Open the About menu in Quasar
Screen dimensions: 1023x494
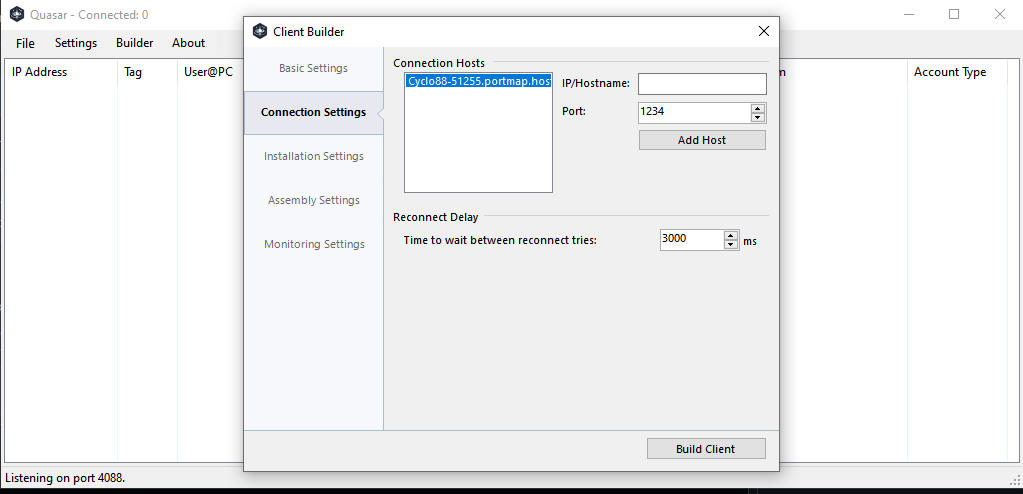pyautogui.click(x=189, y=43)
